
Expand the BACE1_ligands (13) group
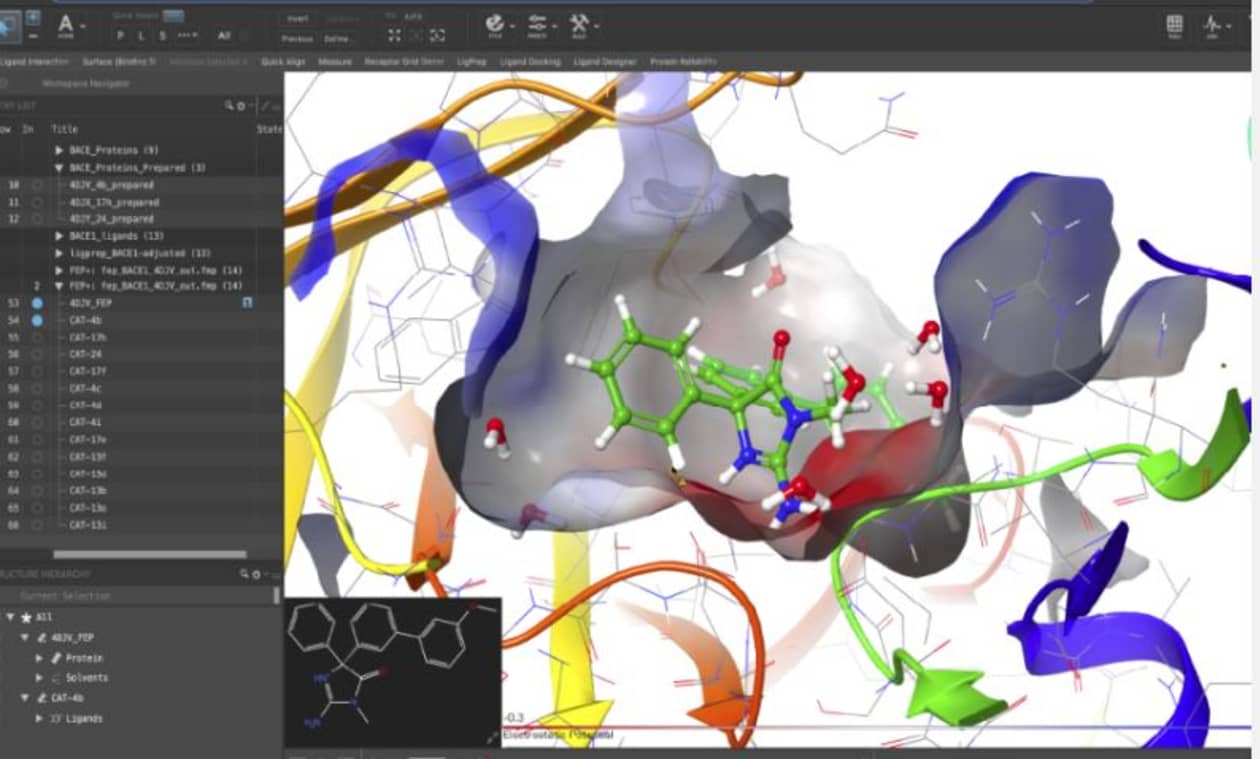pyautogui.click(x=59, y=236)
